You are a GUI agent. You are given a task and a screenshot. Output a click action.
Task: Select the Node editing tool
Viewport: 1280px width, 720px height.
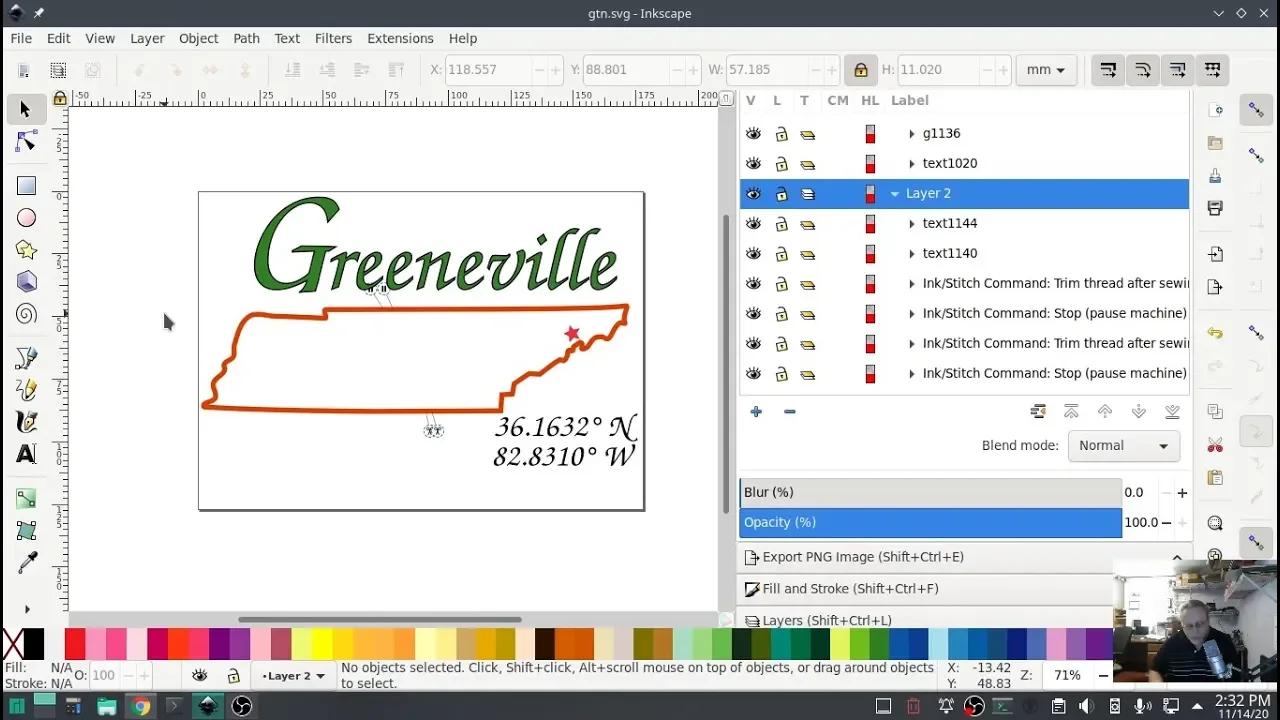27,141
